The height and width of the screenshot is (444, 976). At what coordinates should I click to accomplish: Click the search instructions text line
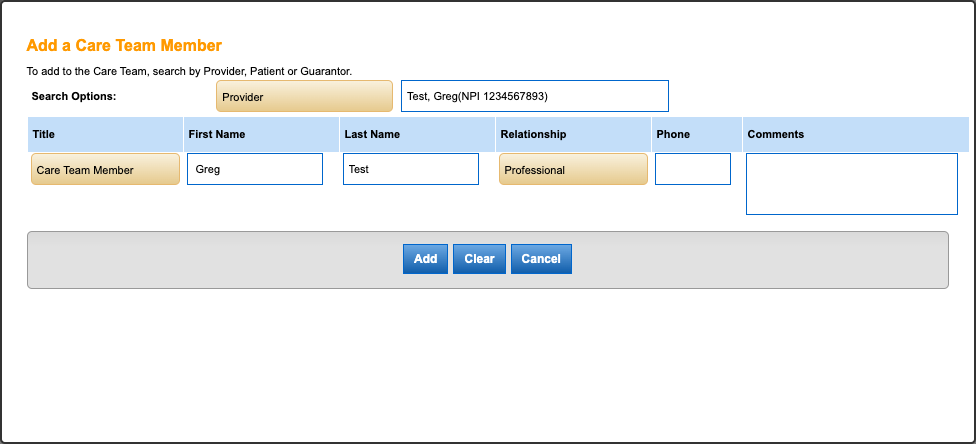pos(189,71)
